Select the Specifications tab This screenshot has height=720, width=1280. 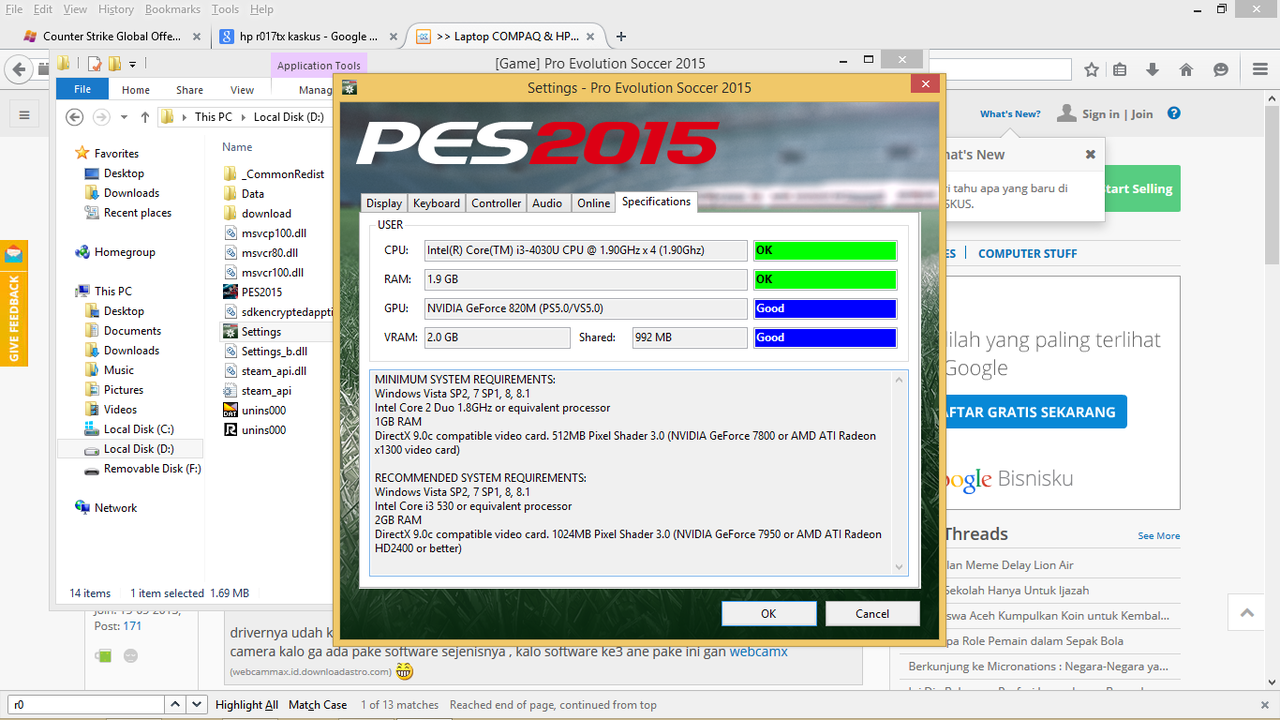[x=656, y=202]
